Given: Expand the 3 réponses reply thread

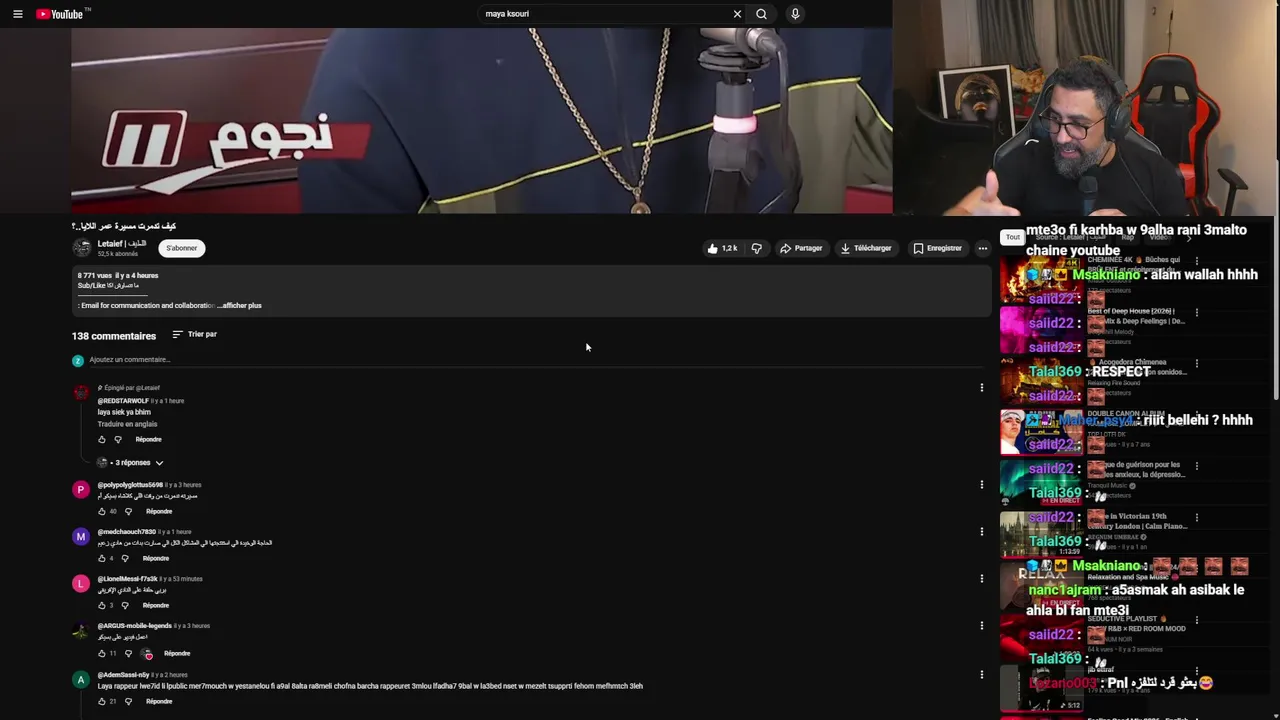Looking at the screenshot, I should coord(131,463).
